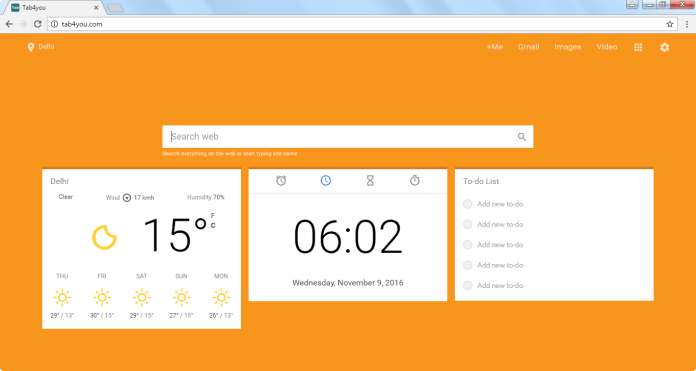The width and height of the screenshot is (696, 371).
Task: Reload the page
Action: (38, 24)
